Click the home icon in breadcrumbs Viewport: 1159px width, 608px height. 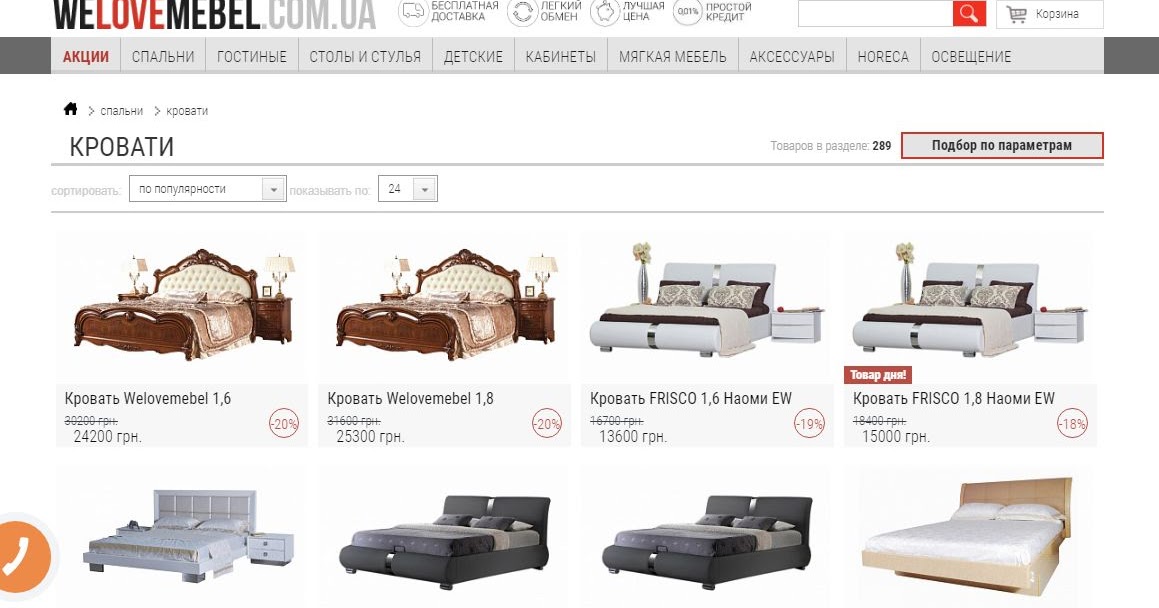point(70,109)
